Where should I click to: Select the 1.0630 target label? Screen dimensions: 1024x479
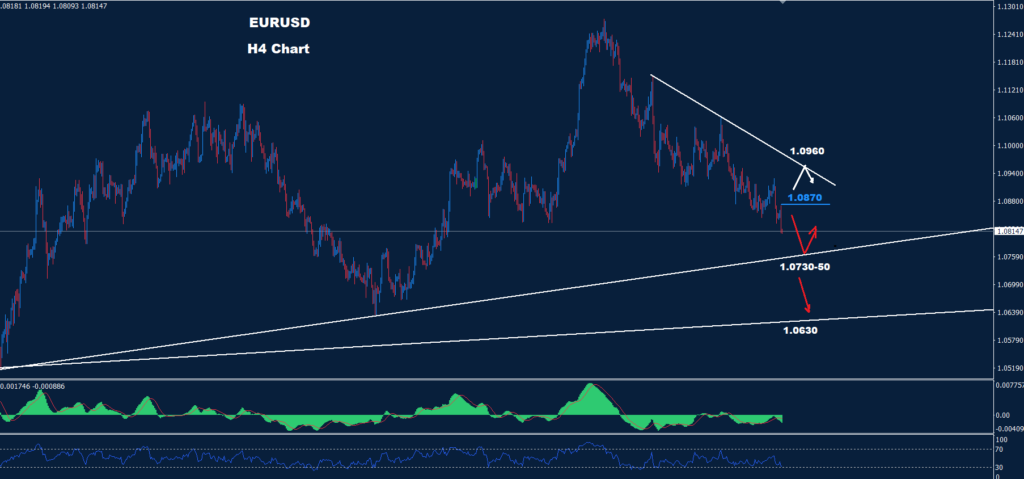tap(800, 331)
